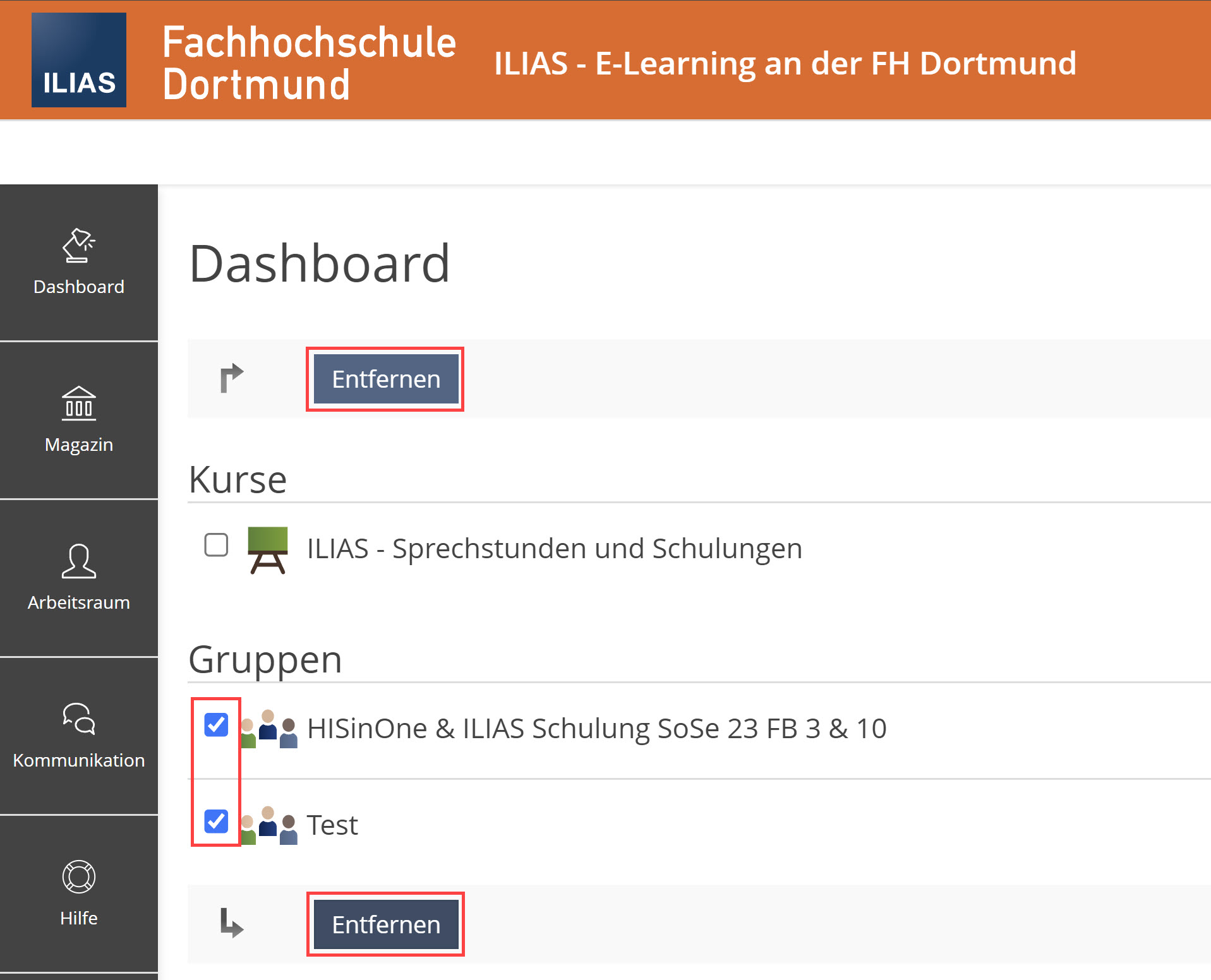This screenshot has height=980, width=1211.
Task: Click the ILIAS logo in the header
Action: point(79,60)
